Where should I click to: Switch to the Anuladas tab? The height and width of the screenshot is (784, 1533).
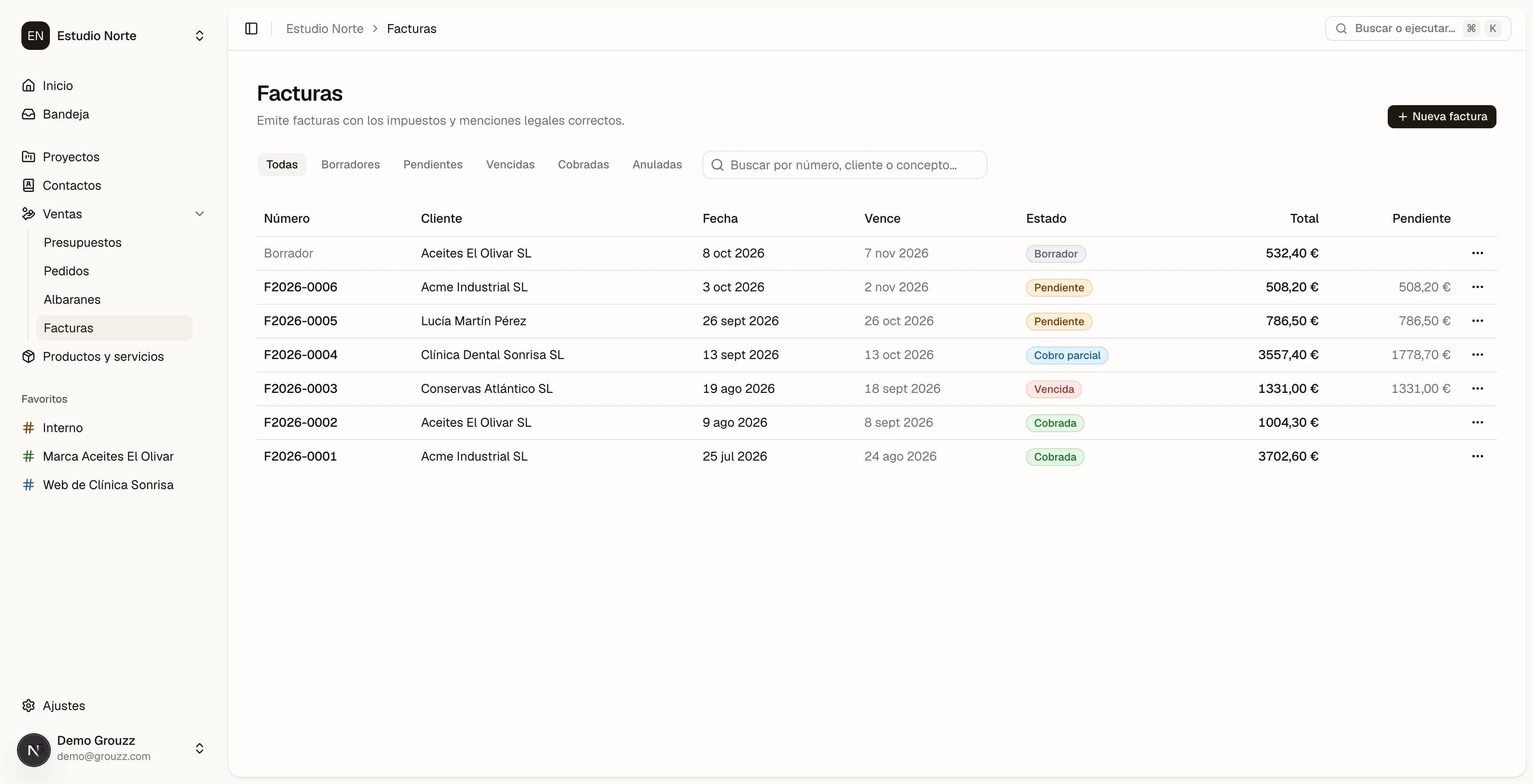tap(657, 165)
